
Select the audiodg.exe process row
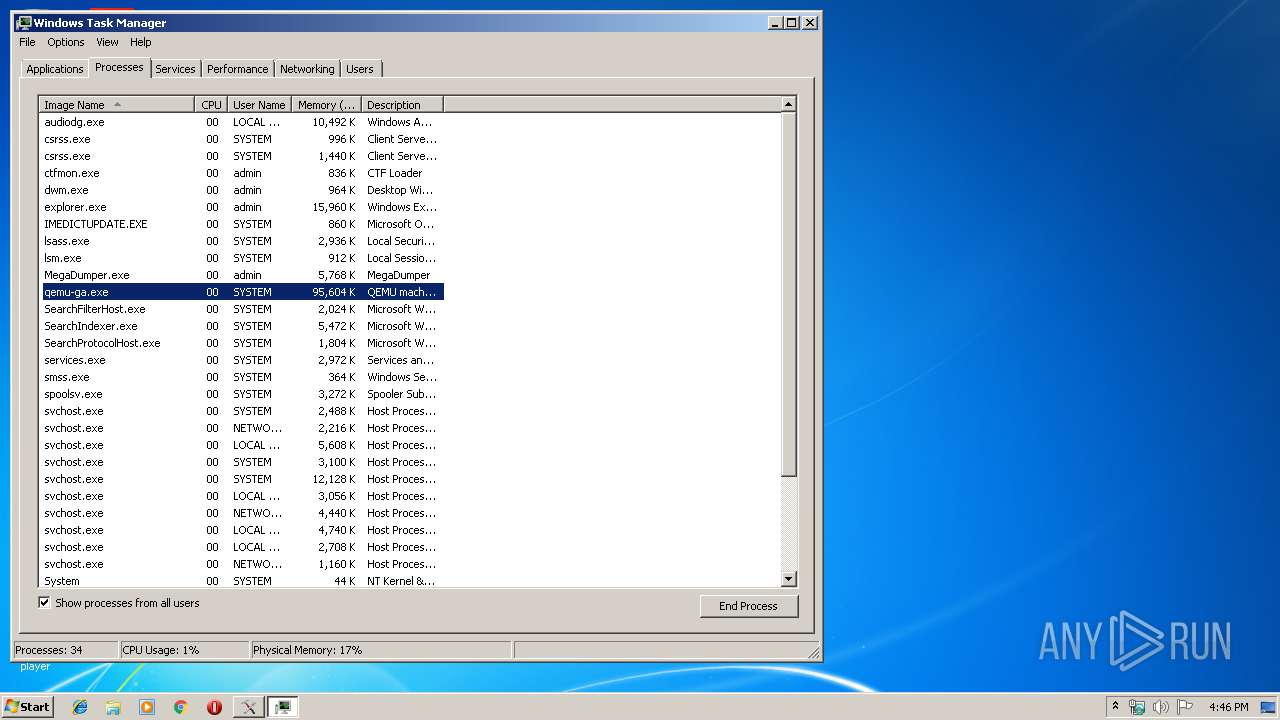click(241, 122)
